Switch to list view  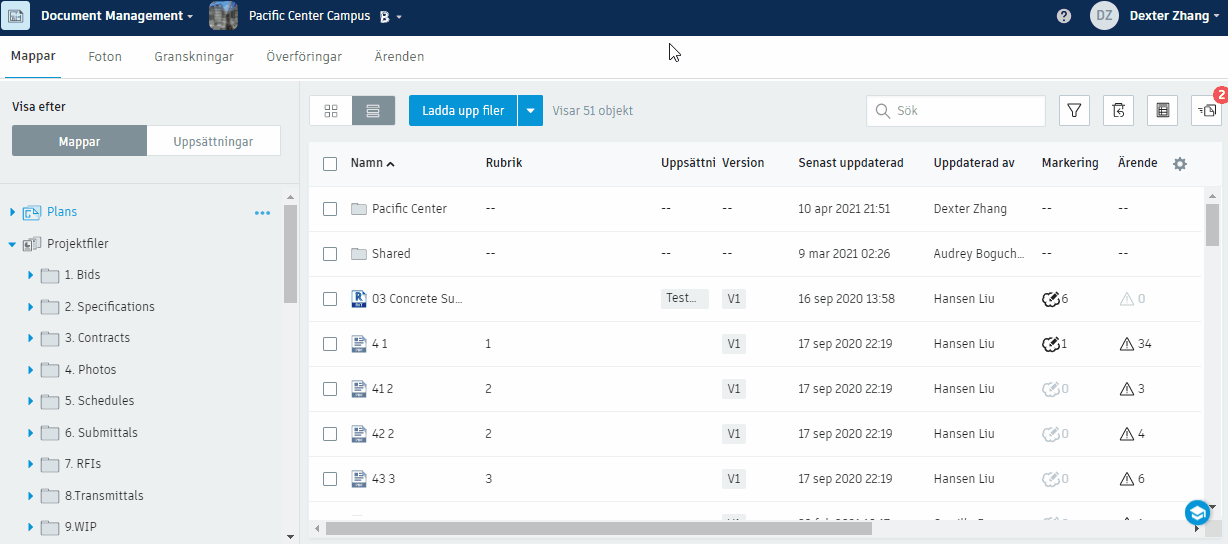[x=374, y=111]
